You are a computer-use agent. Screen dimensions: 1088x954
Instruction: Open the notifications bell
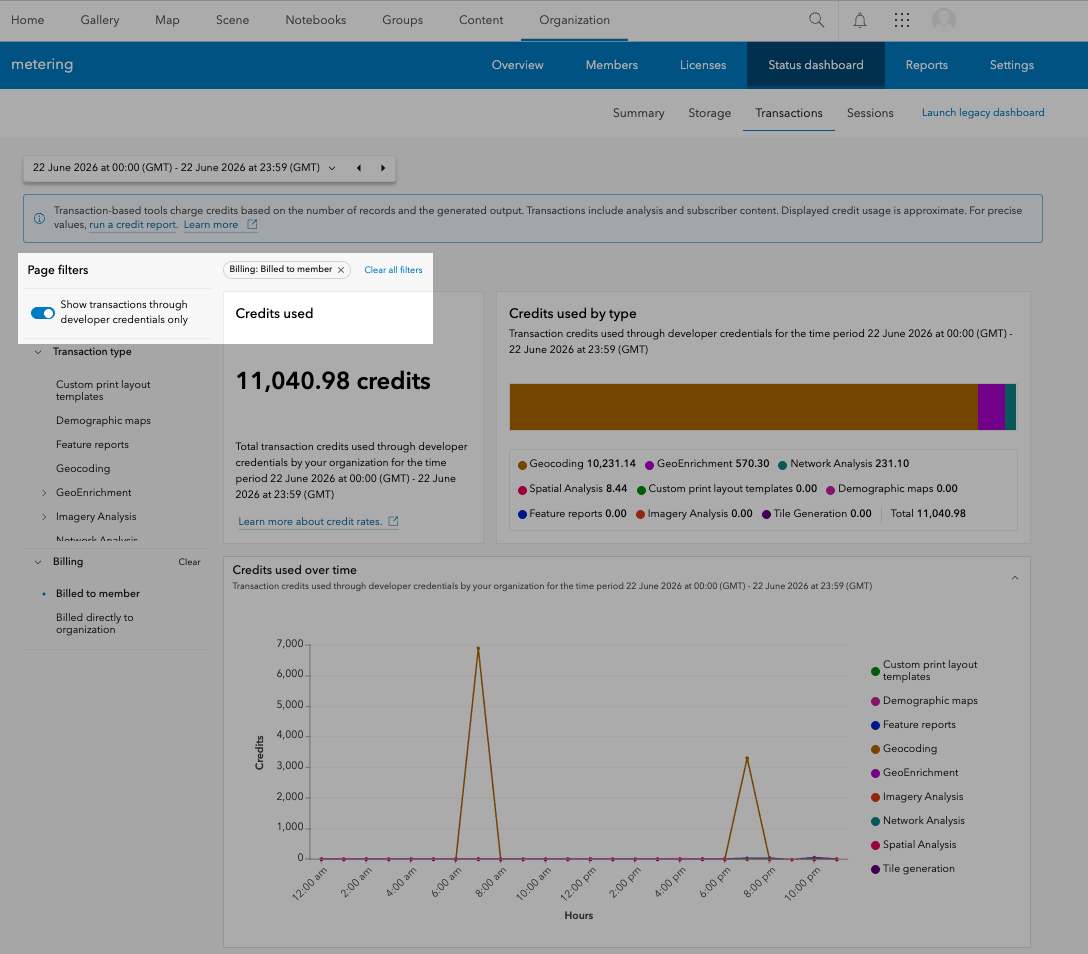[860, 20]
